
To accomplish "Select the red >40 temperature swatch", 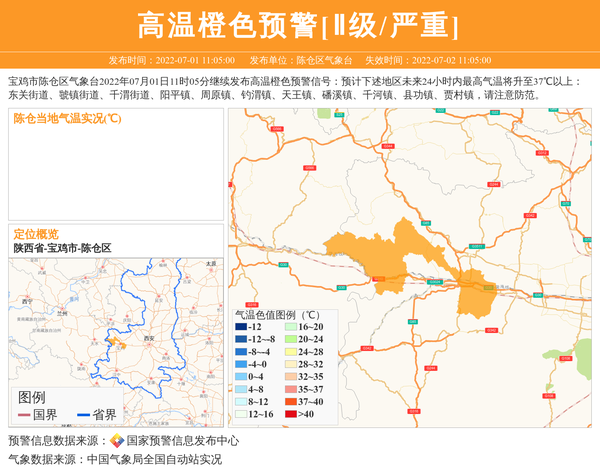I will [290, 414].
